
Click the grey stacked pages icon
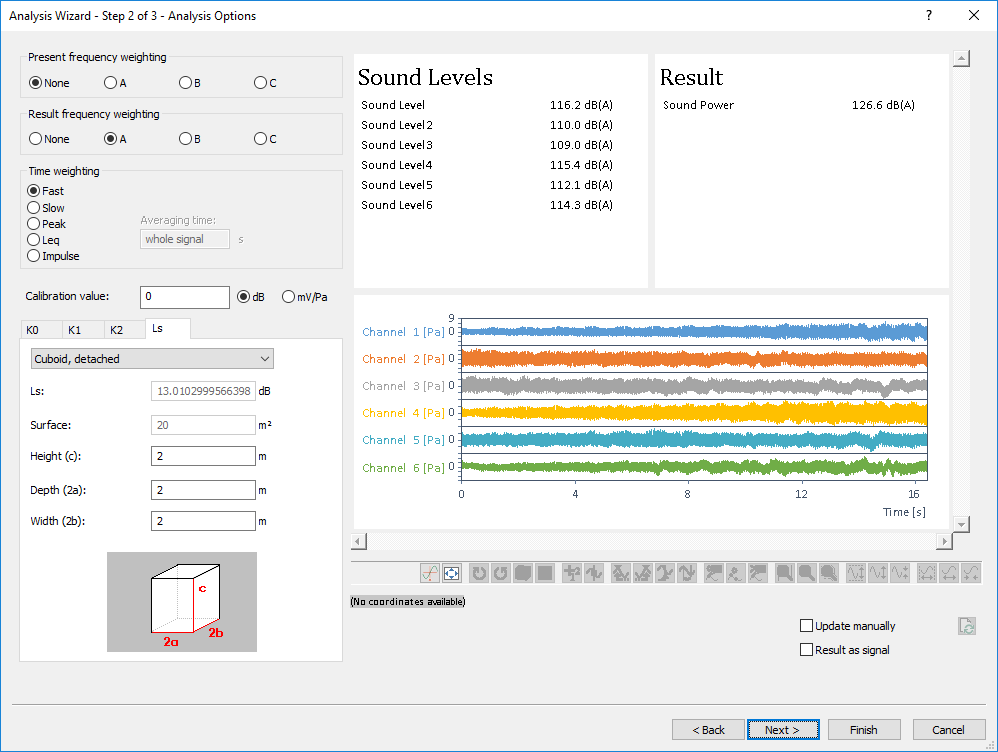(523, 573)
